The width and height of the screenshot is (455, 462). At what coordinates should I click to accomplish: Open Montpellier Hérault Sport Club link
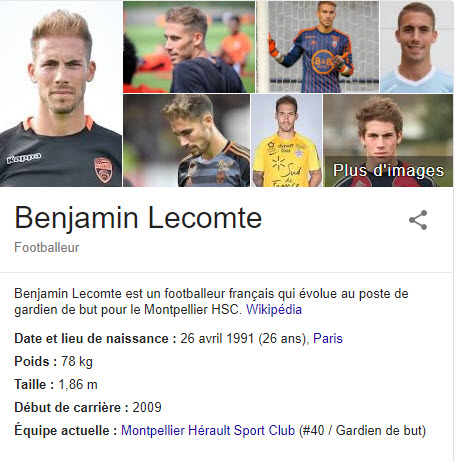[x=208, y=430]
